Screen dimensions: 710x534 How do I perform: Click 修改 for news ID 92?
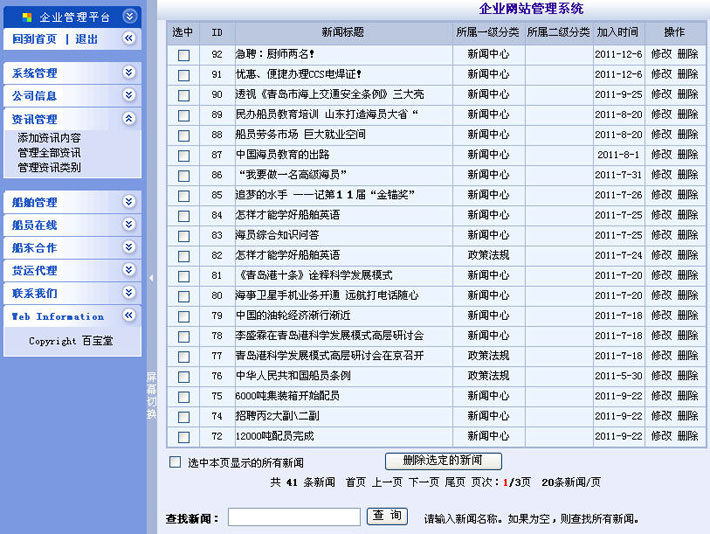(661, 54)
